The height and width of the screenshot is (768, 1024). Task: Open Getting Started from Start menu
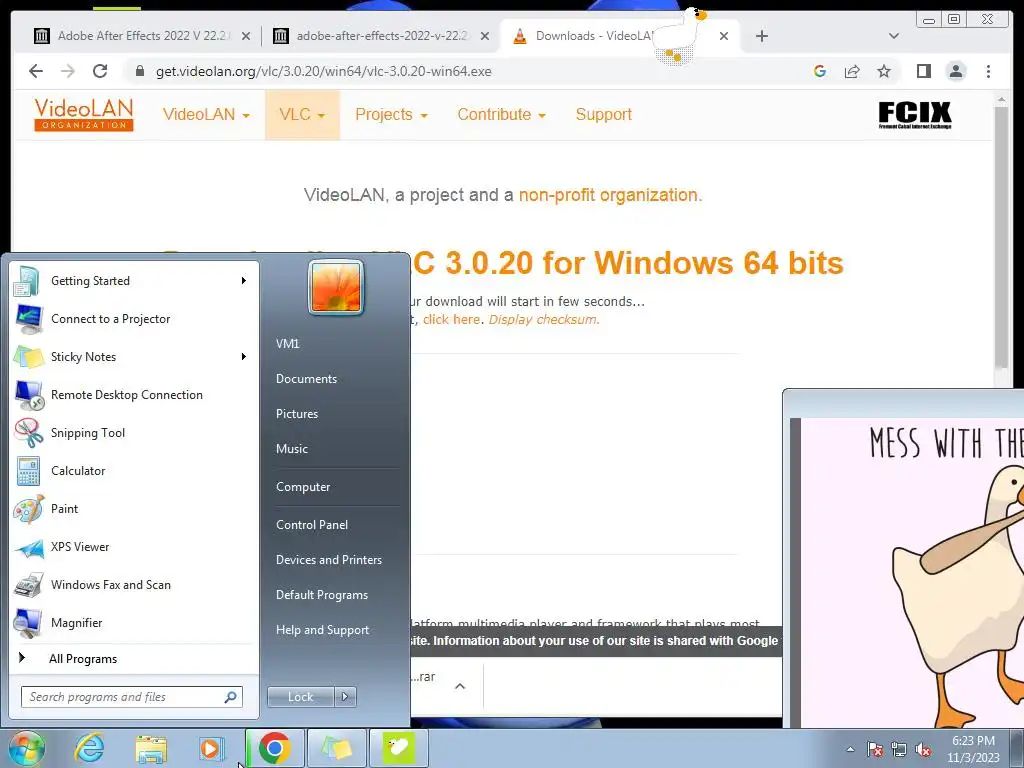tap(133, 281)
